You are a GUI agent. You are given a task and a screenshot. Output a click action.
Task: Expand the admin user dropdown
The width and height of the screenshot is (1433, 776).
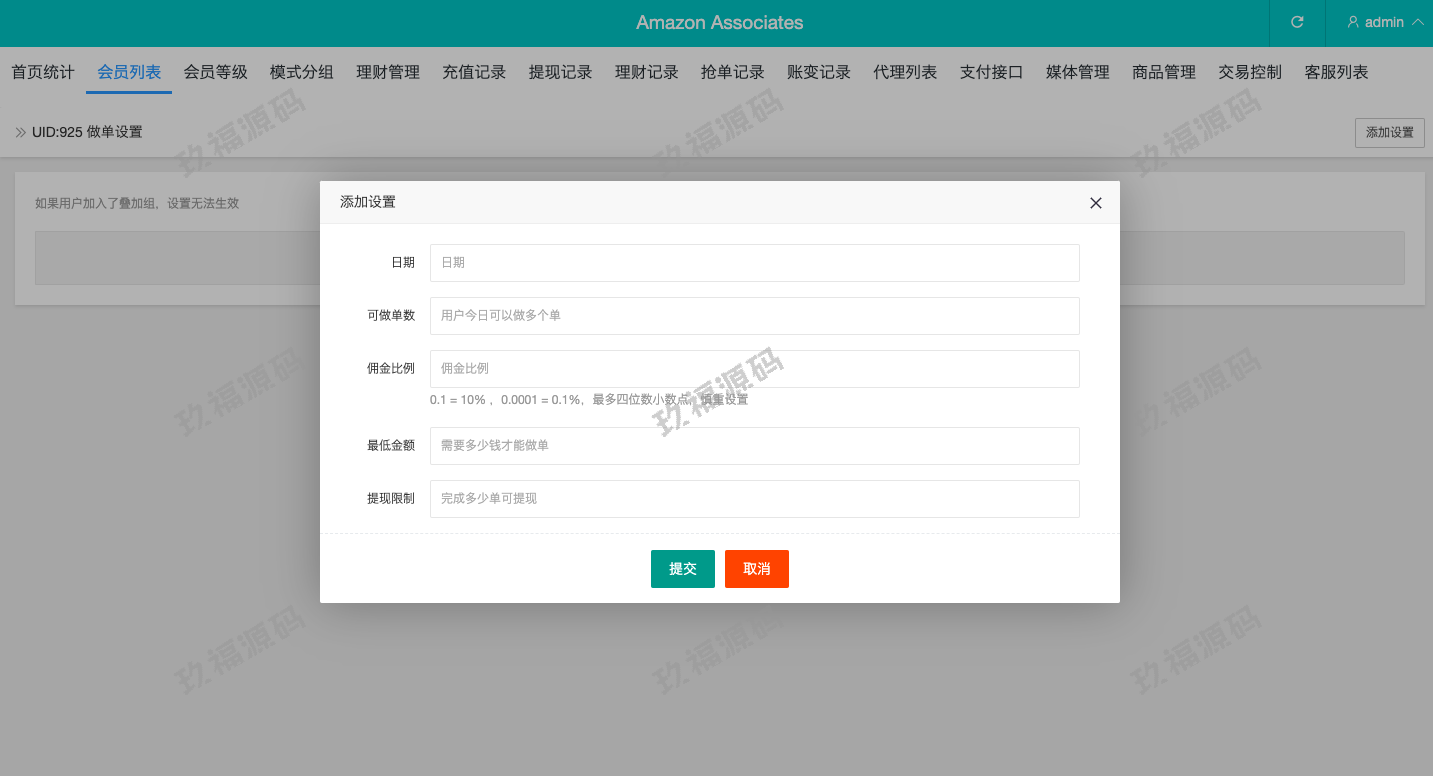pos(1385,22)
